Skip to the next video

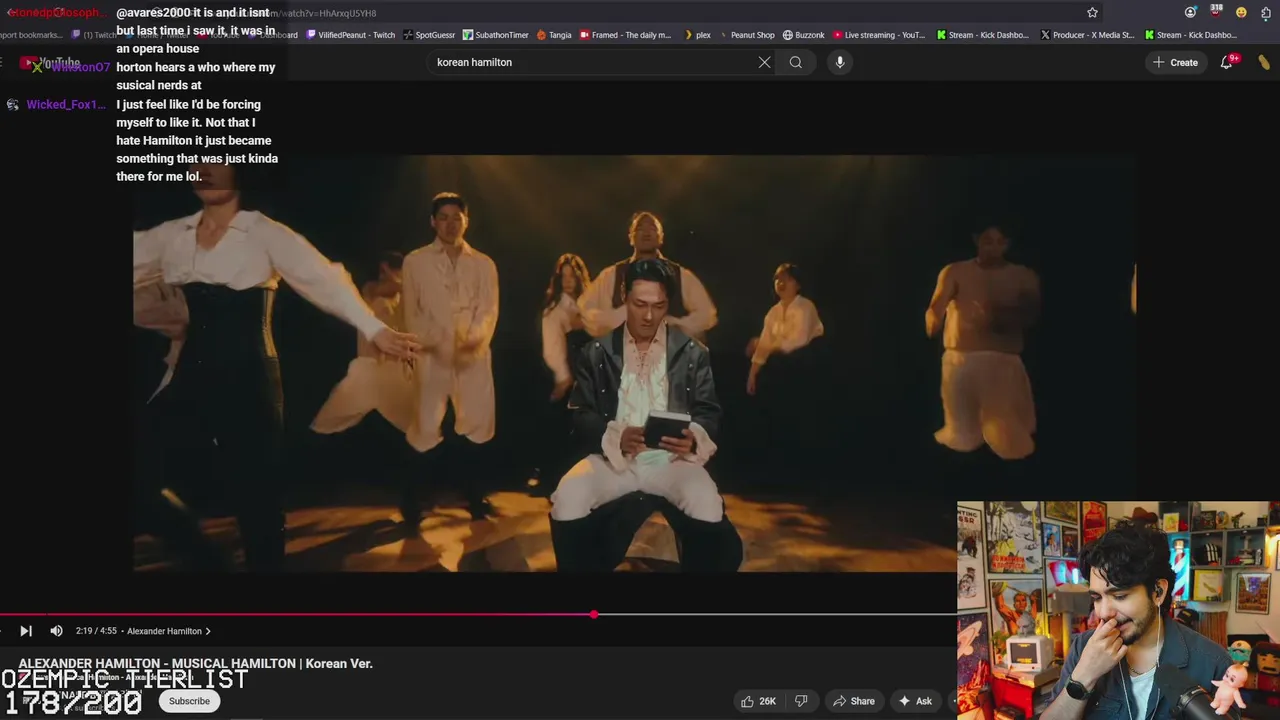tap(26, 631)
